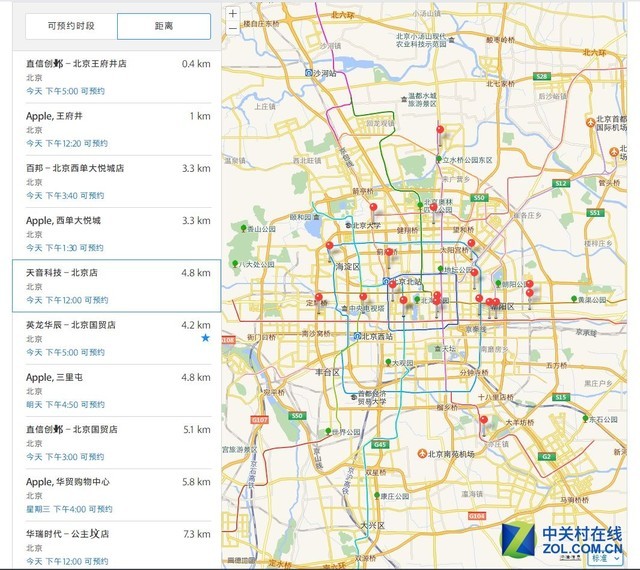Click the red pin right of 地坛公园
The width and height of the screenshot is (640, 570).
coord(474,272)
